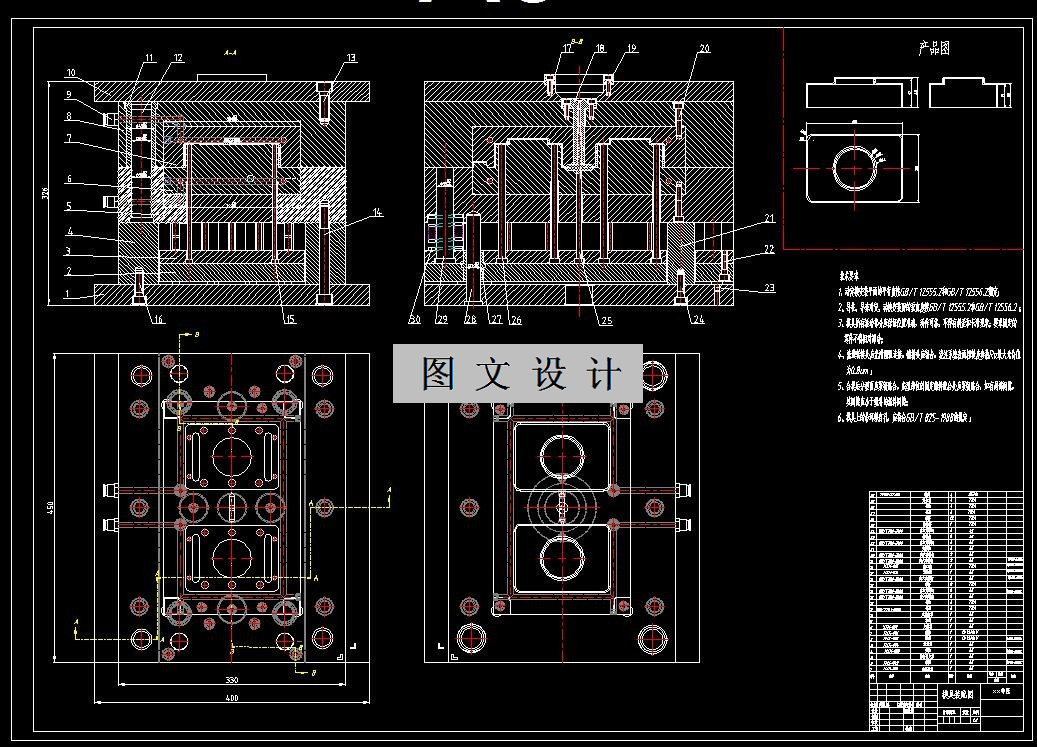Select the 400 width dimension text

pos(231,698)
